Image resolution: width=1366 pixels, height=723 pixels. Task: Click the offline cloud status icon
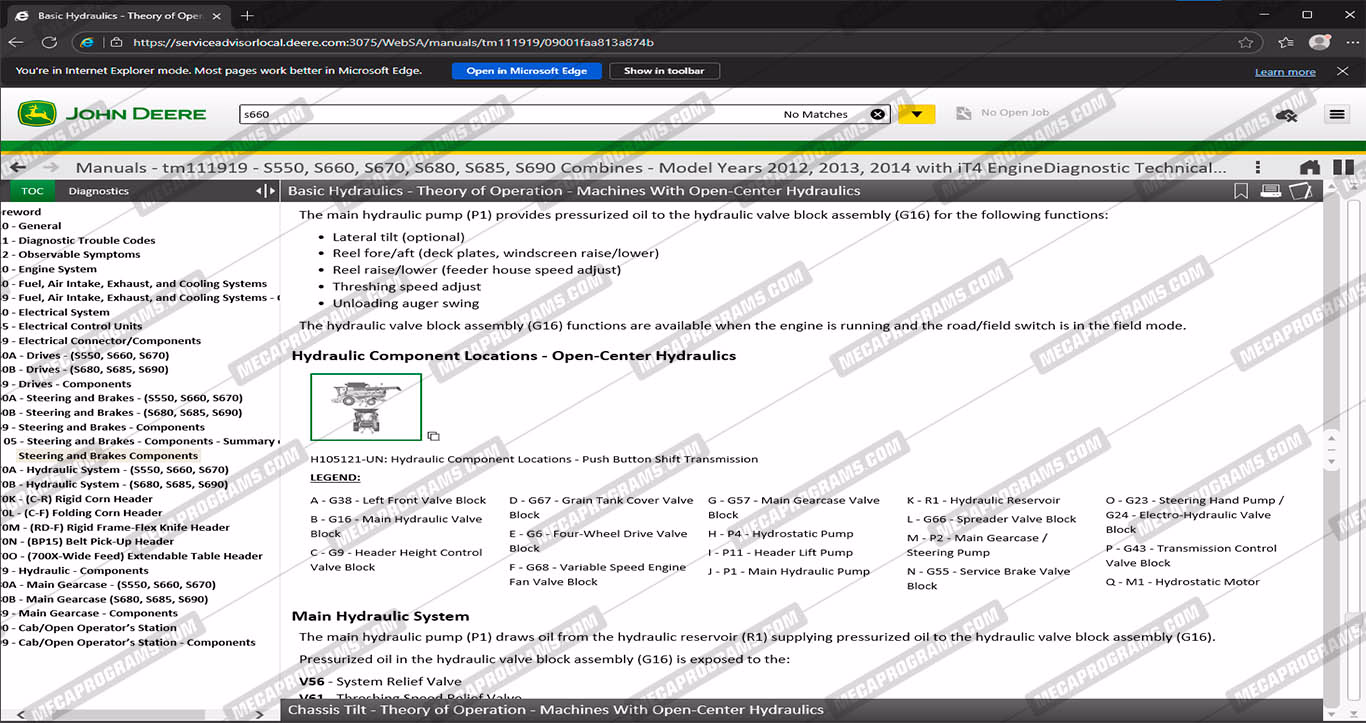[1286, 115]
